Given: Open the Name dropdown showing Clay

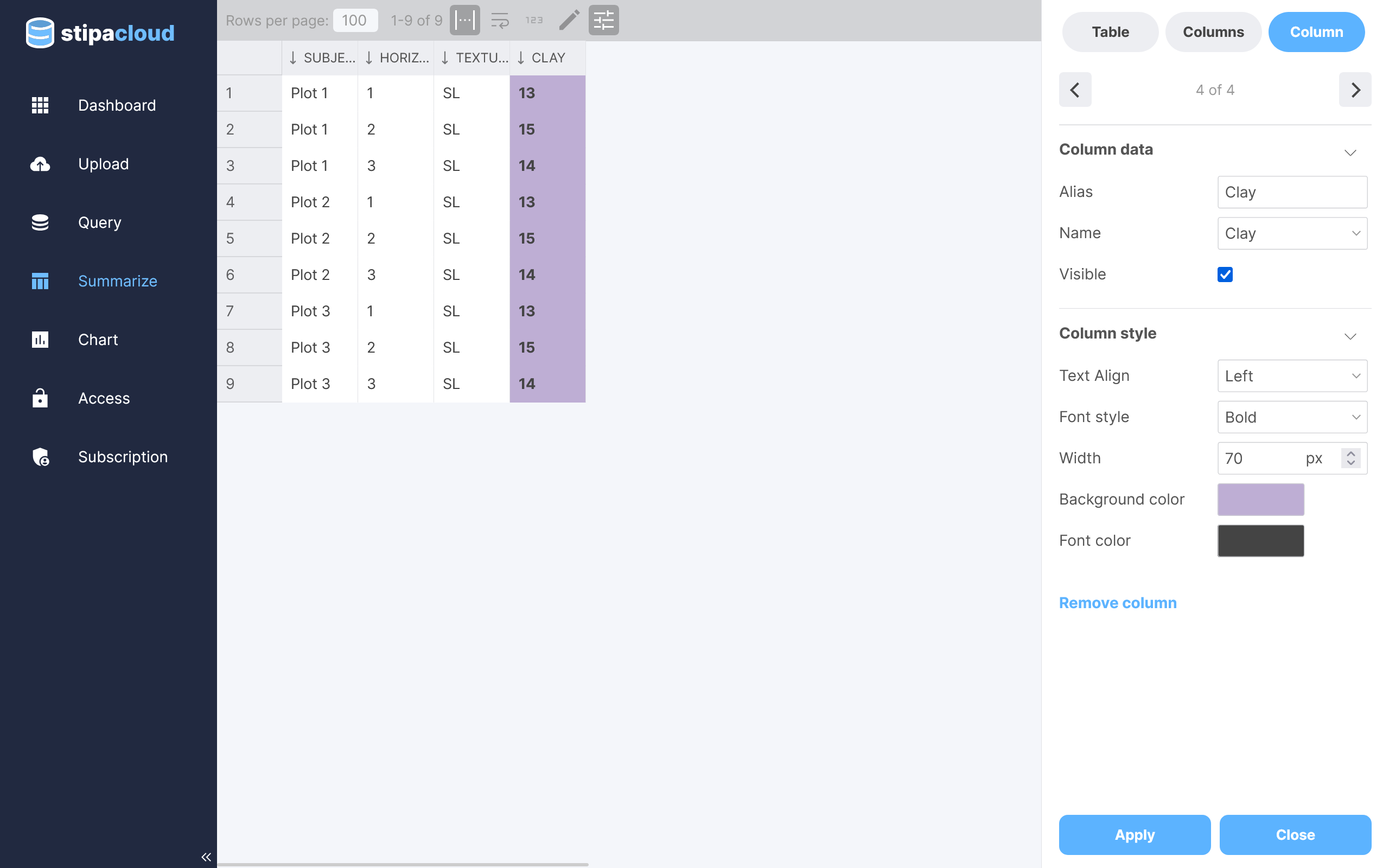Looking at the screenshot, I should [1292, 234].
